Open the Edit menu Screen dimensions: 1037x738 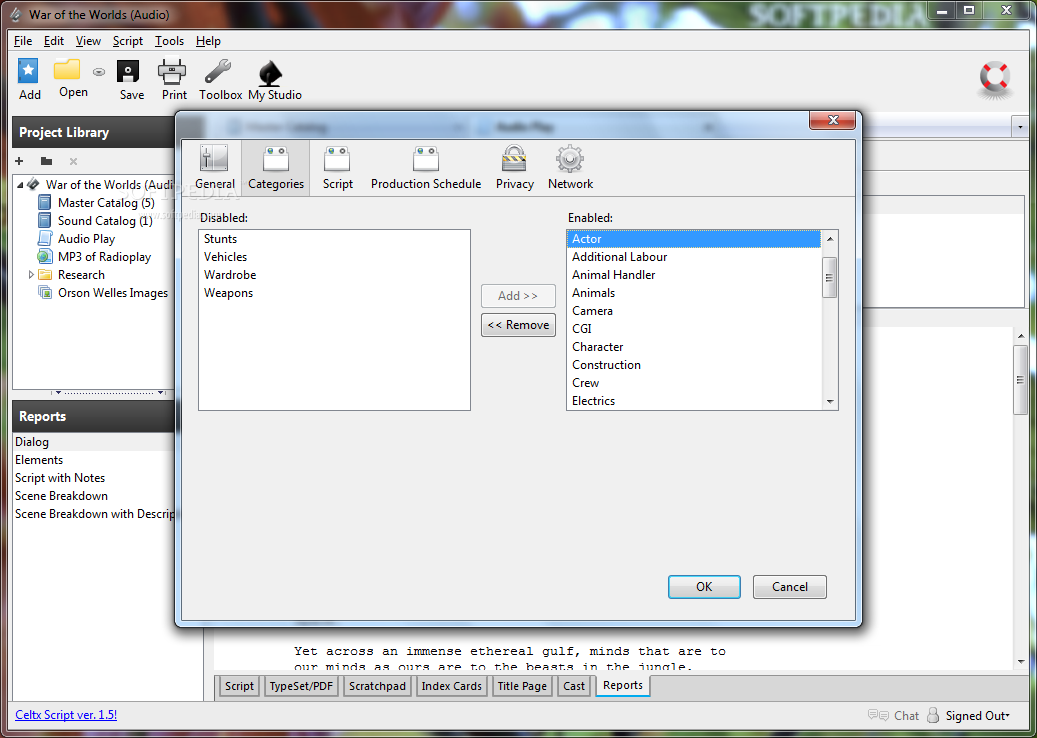pos(54,41)
